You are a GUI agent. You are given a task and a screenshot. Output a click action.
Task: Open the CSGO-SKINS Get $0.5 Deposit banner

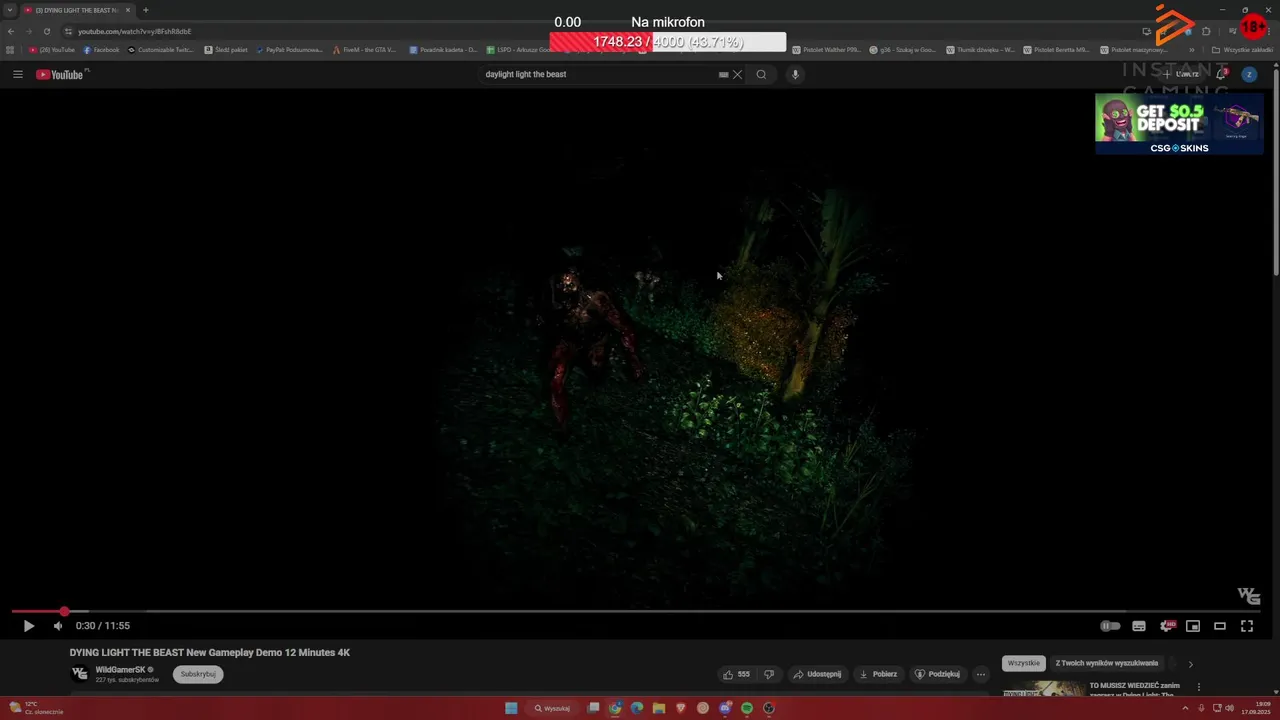click(1179, 124)
